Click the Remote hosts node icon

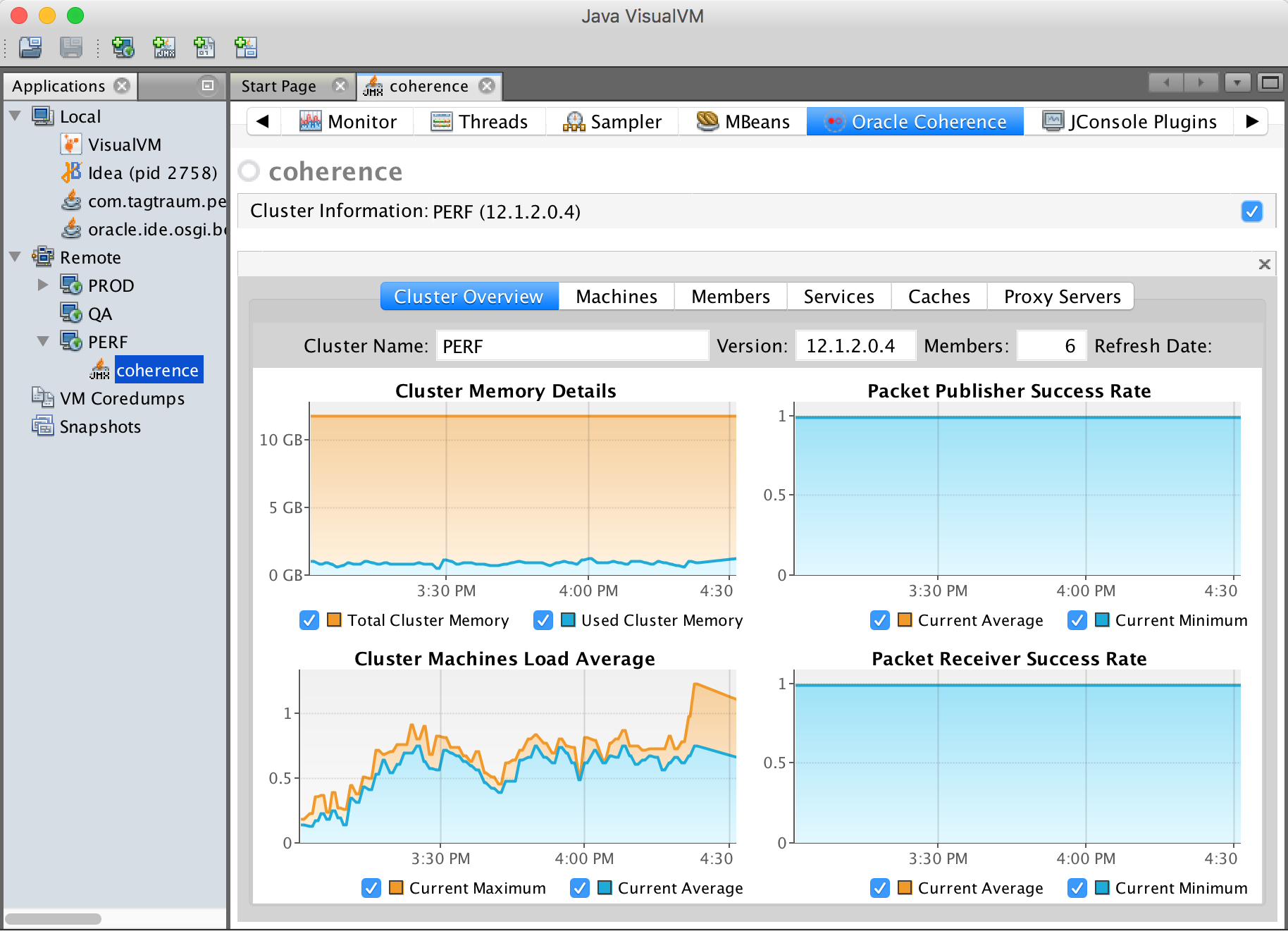point(43,257)
